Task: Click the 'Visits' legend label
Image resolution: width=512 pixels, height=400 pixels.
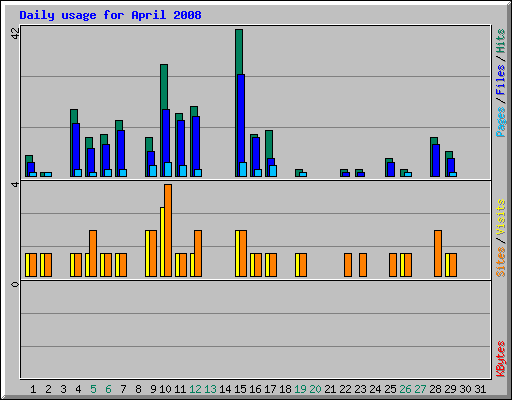Action: [501, 217]
